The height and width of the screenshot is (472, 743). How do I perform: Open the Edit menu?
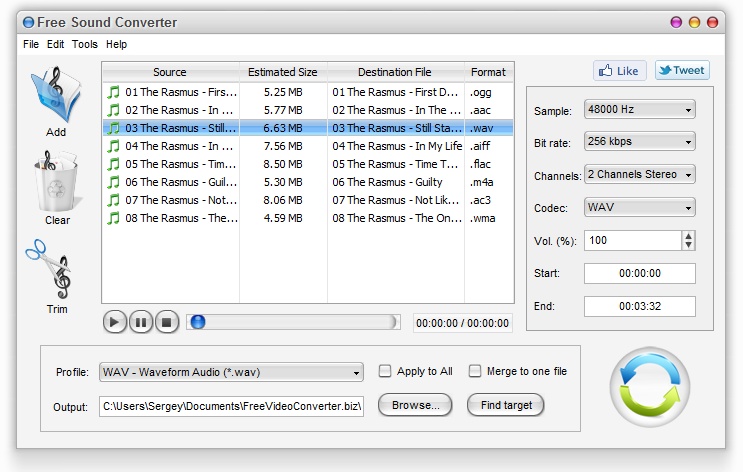(x=55, y=44)
